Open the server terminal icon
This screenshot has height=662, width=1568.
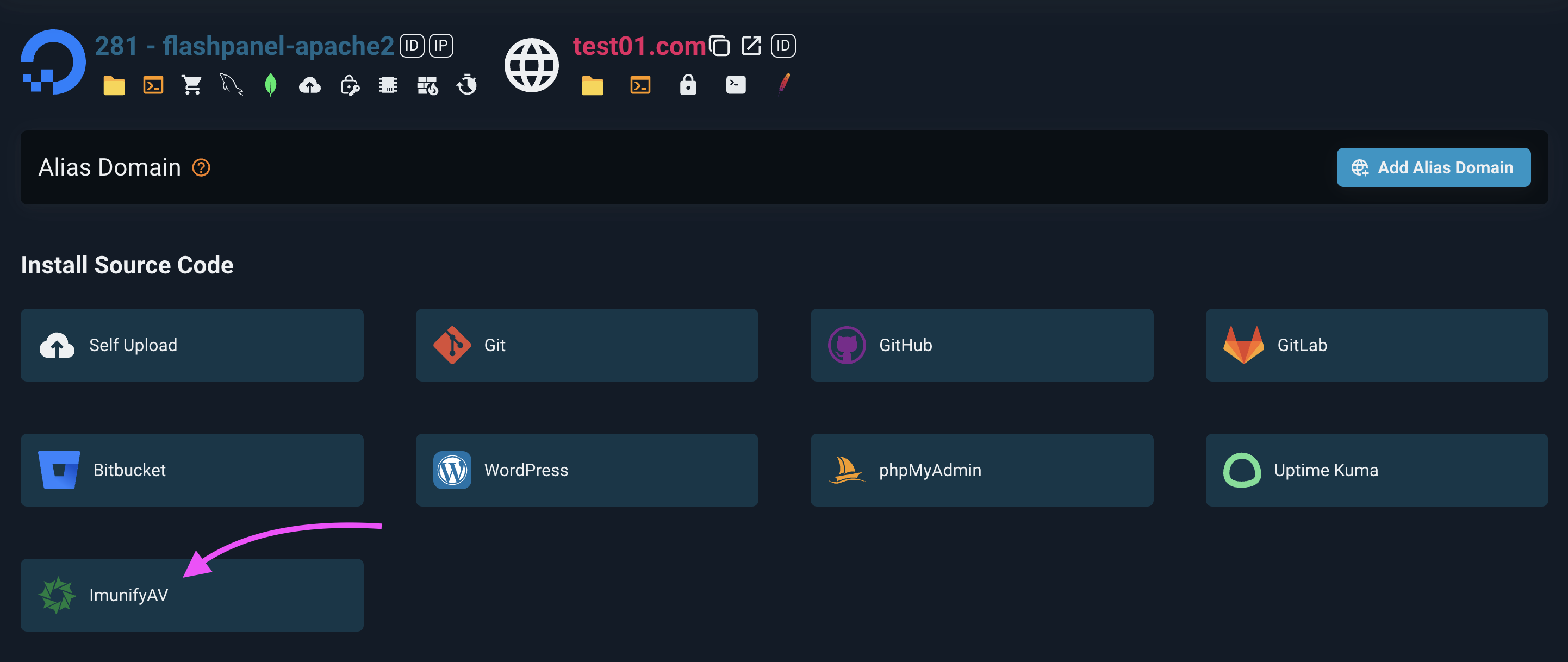coord(153,85)
